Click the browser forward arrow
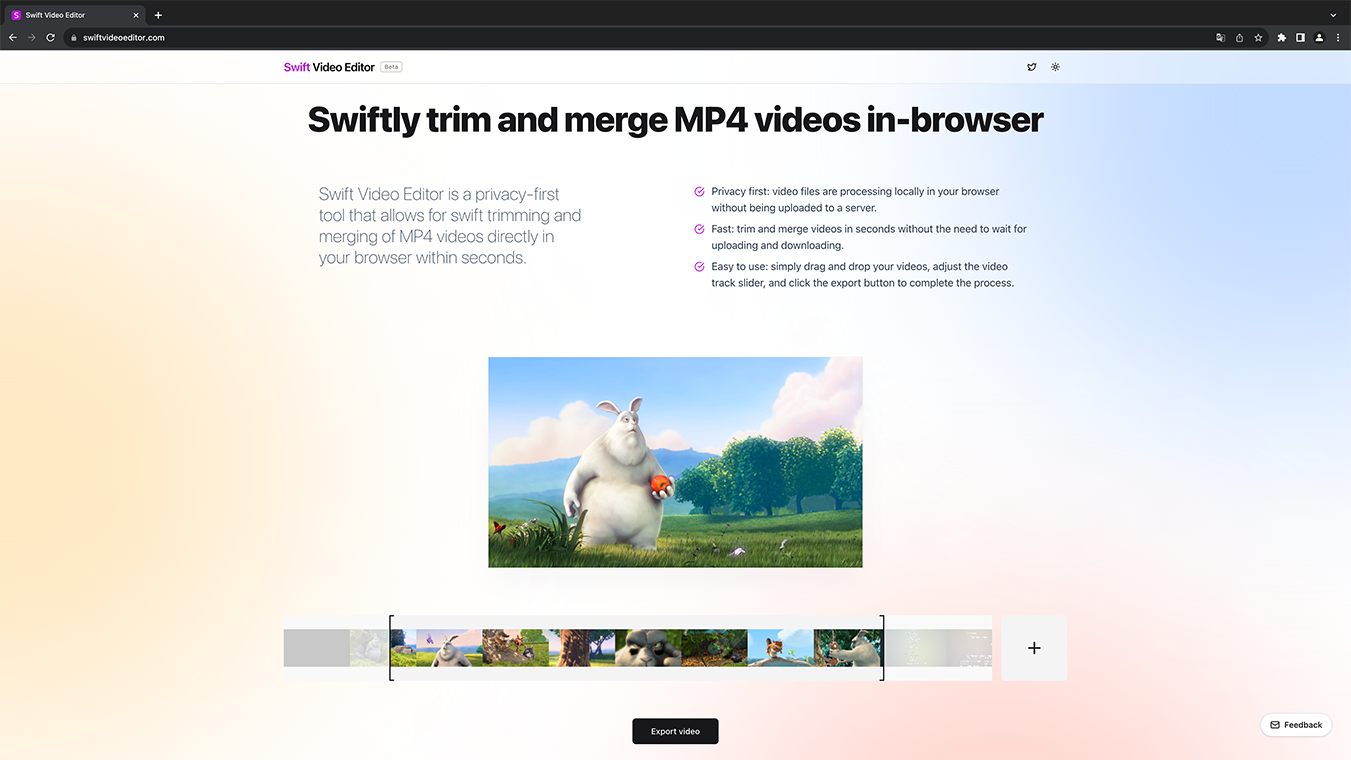Image resolution: width=1351 pixels, height=760 pixels. coord(32,37)
